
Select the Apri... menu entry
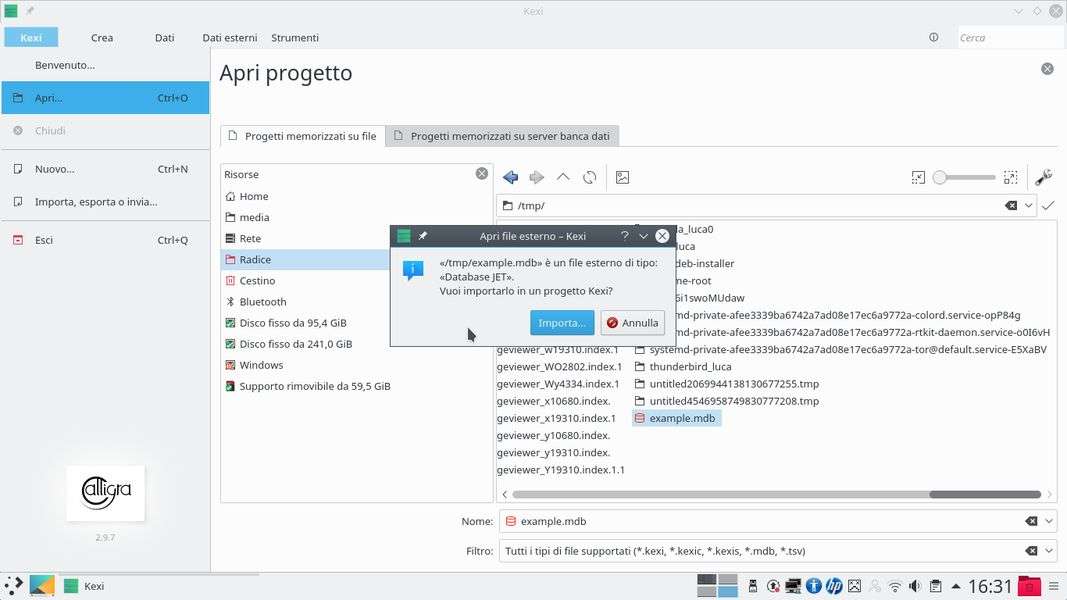pos(105,98)
